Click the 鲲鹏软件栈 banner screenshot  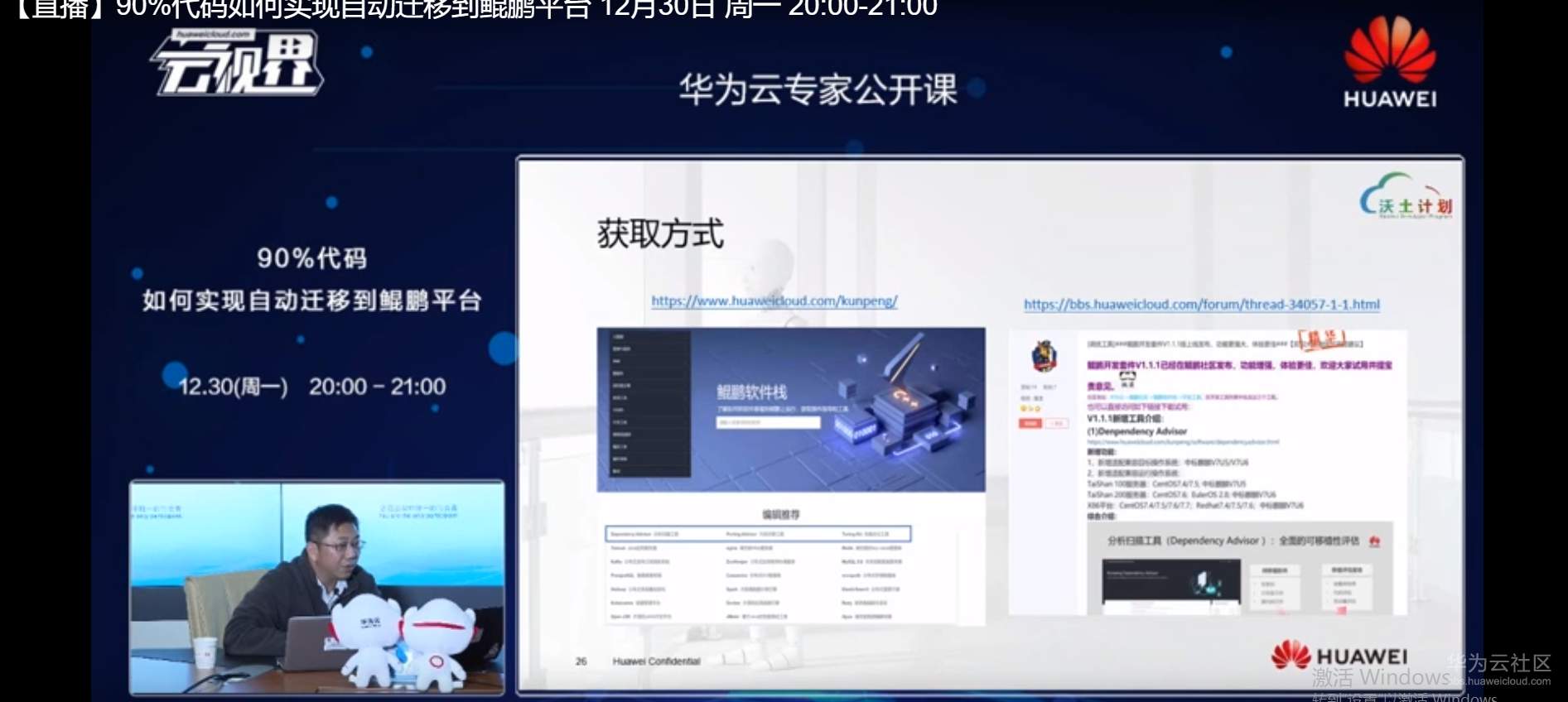pyautogui.click(x=791, y=410)
